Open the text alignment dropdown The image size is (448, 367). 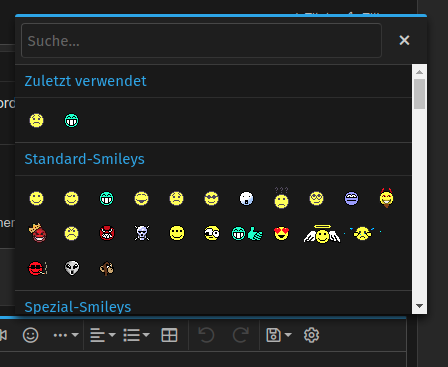[103, 335]
